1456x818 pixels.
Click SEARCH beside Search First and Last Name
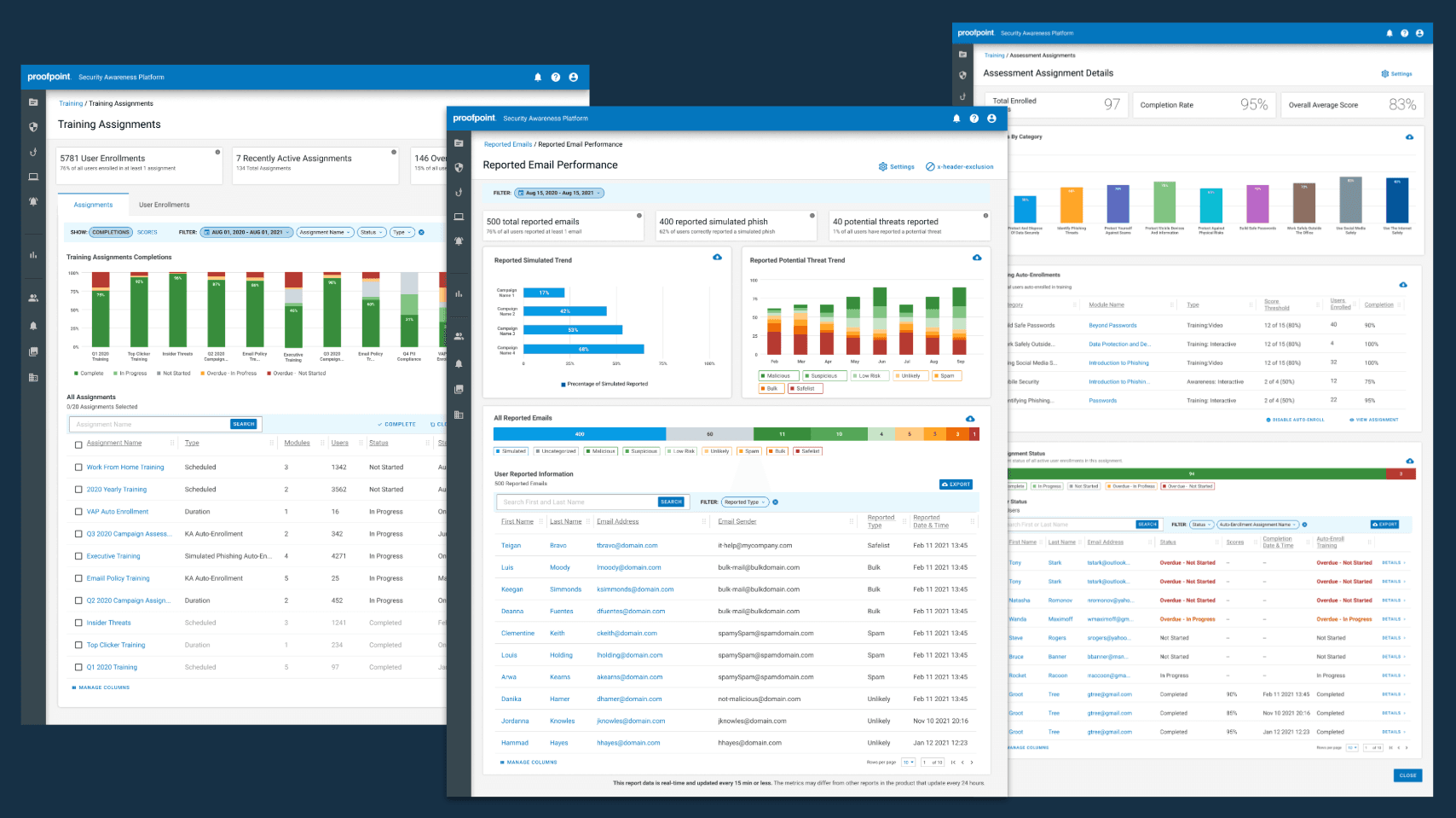[x=671, y=502]
